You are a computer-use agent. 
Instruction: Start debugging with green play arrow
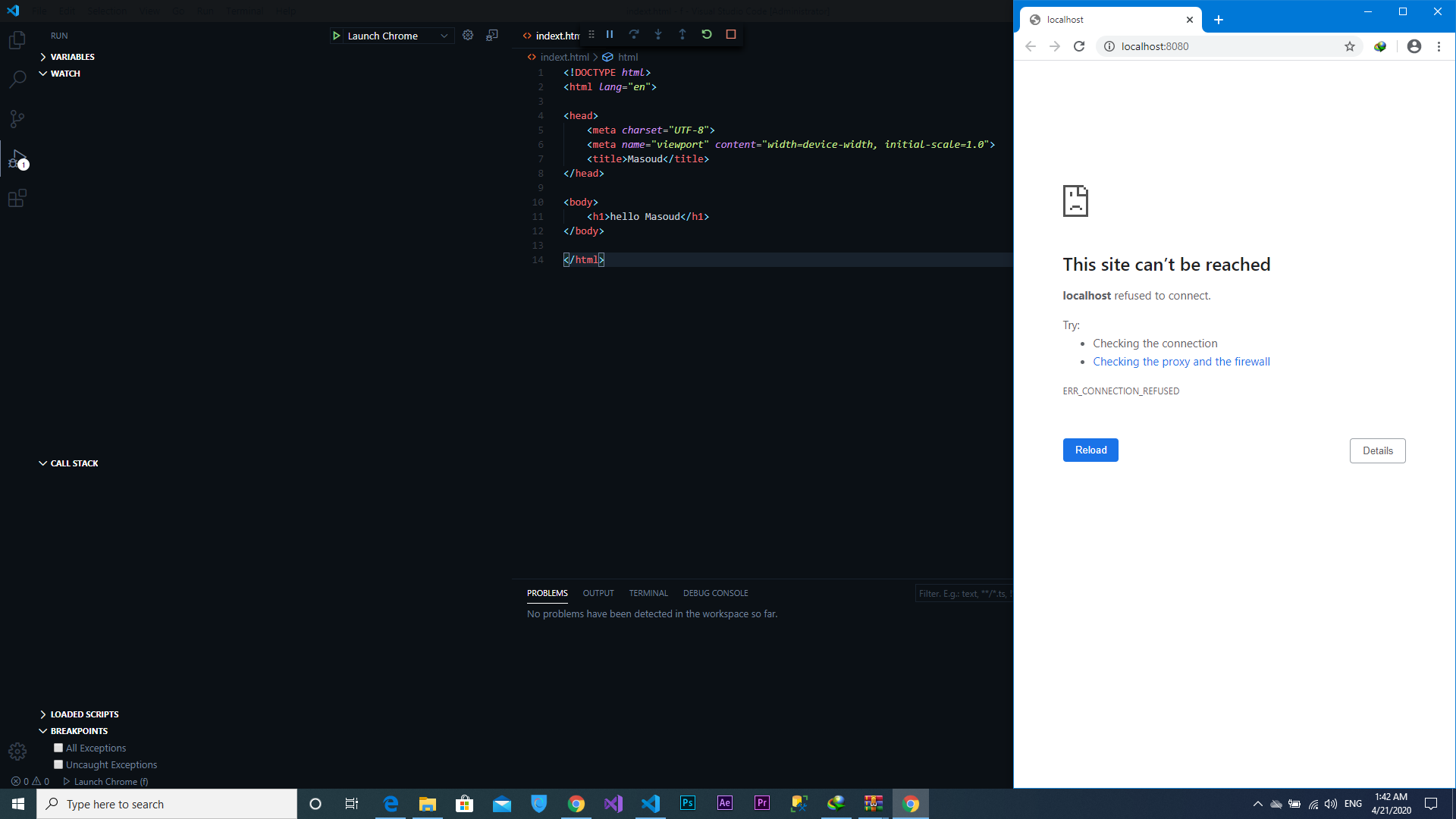(x=337, y=36)
